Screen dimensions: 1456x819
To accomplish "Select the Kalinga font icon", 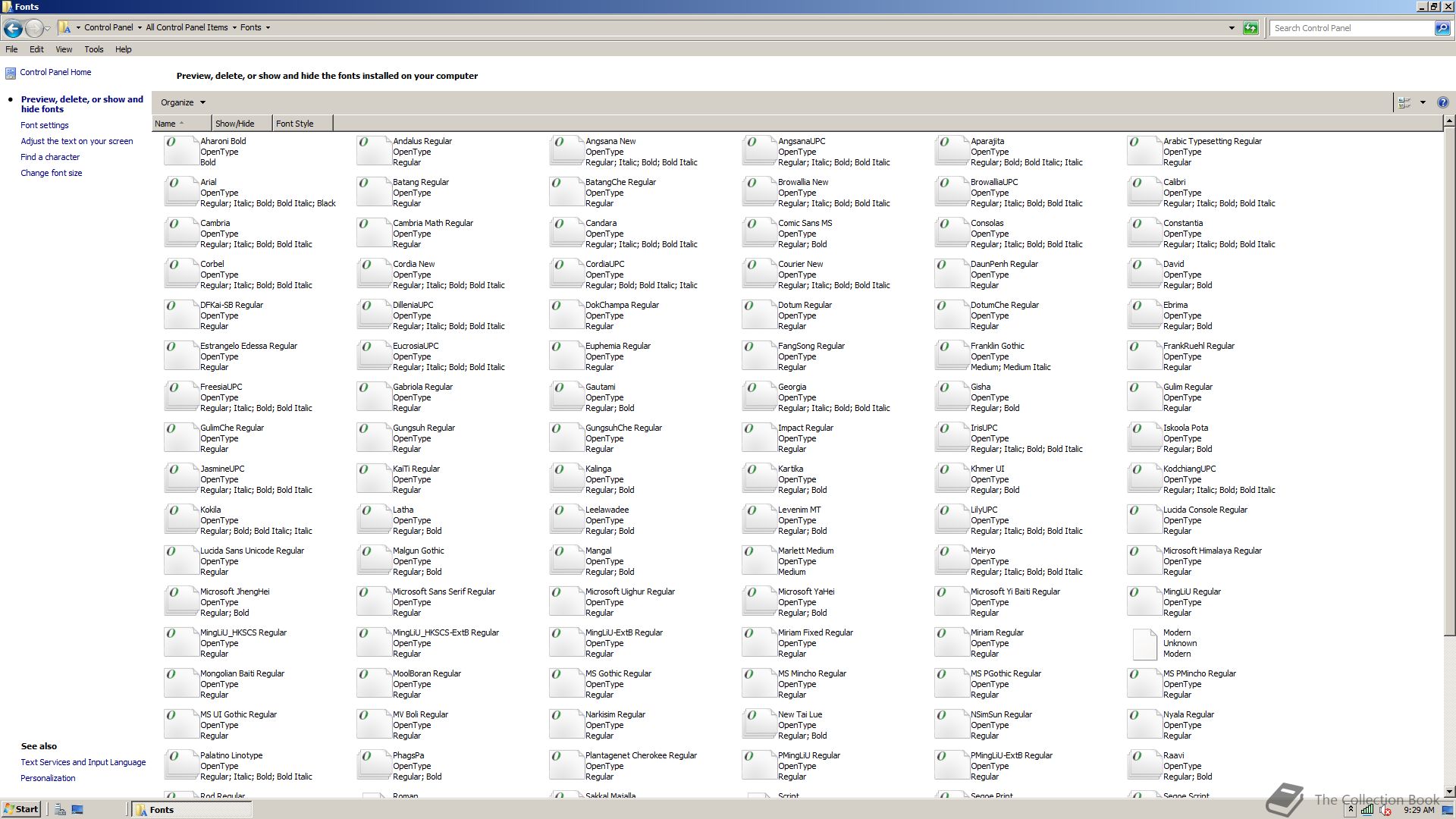I will point(566,479).
